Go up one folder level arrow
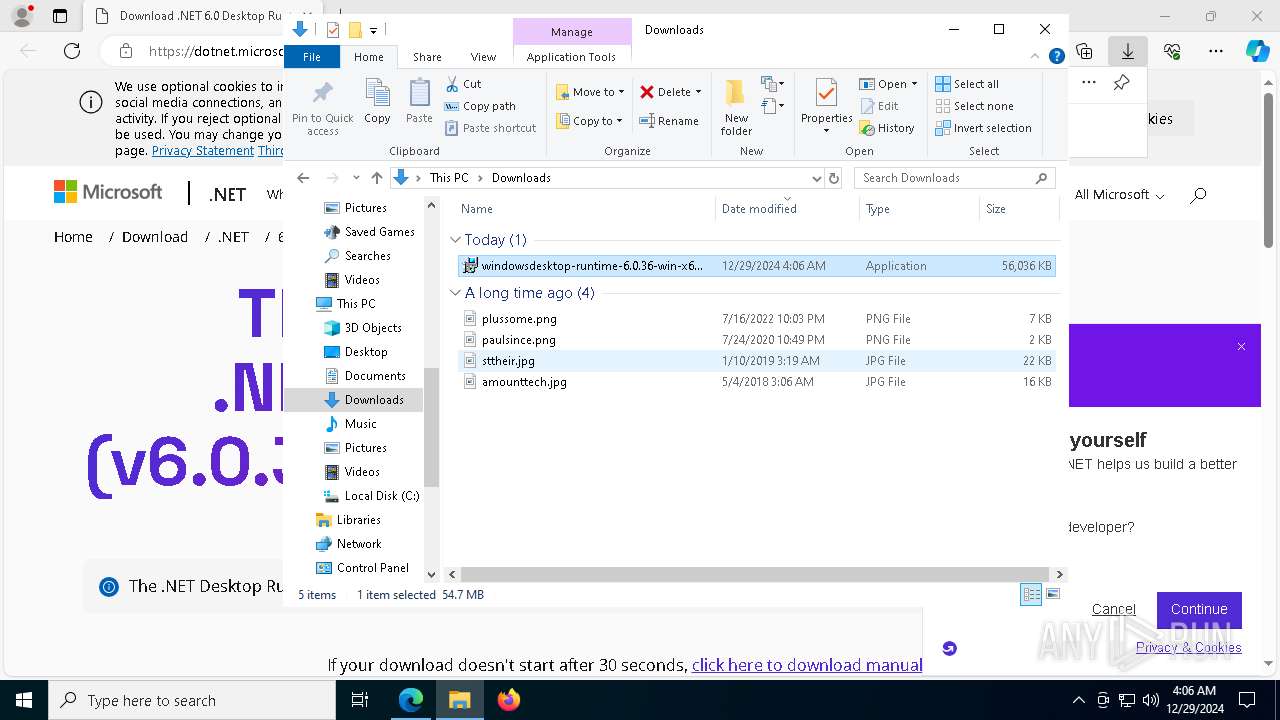The image size is (1280, 720). tap(376, 178)
